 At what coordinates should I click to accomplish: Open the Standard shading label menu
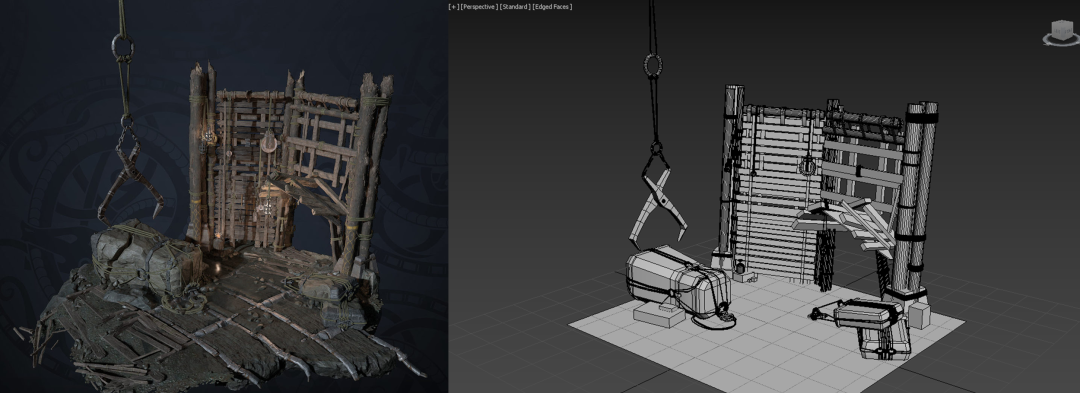(514, 6)
